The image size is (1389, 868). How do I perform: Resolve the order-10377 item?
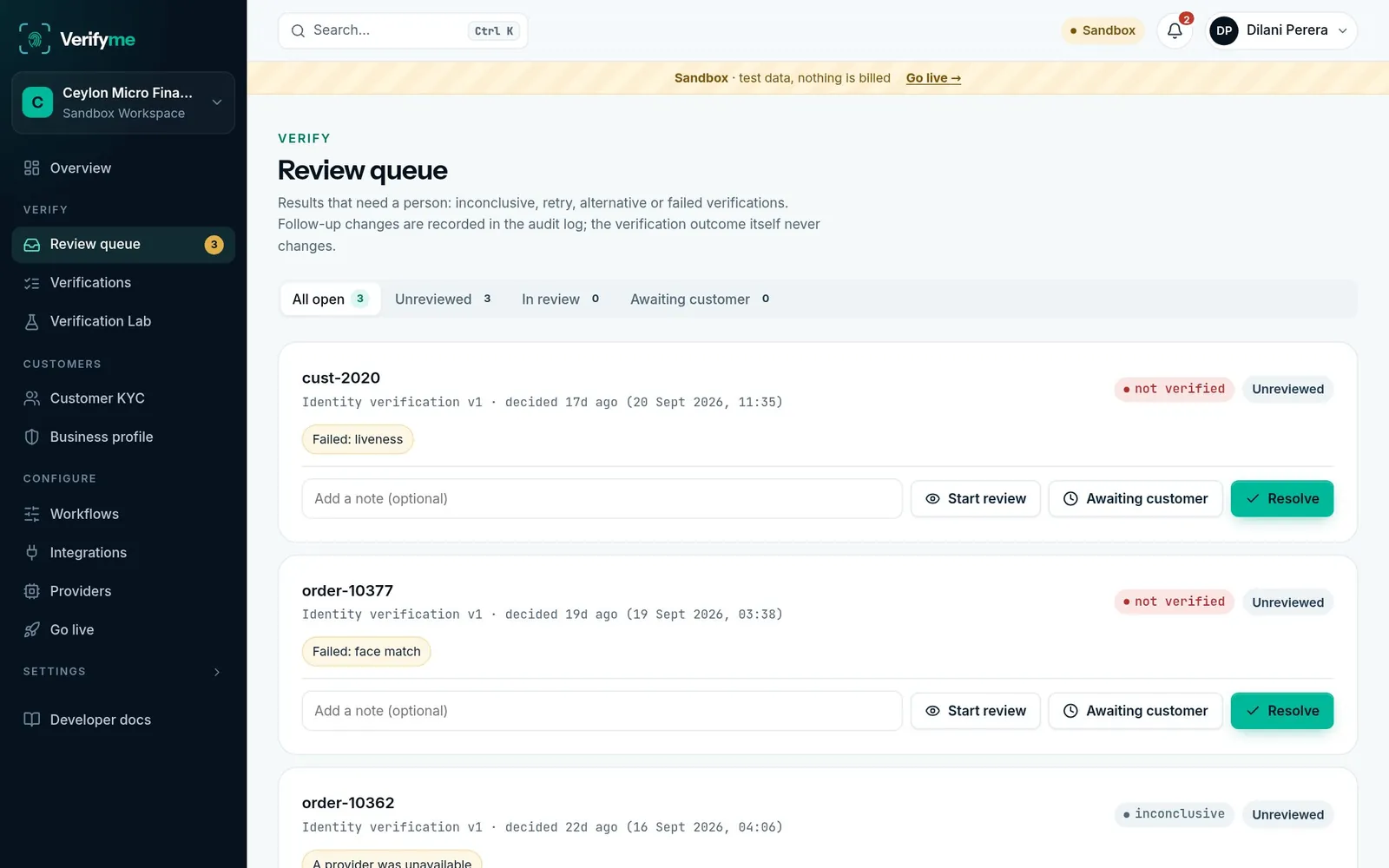click(1282, 711)
